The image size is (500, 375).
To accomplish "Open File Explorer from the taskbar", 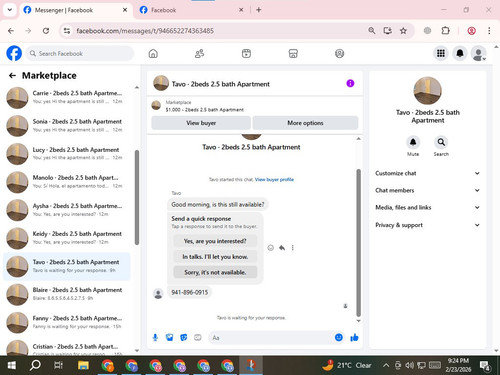I will coord(83,365).
